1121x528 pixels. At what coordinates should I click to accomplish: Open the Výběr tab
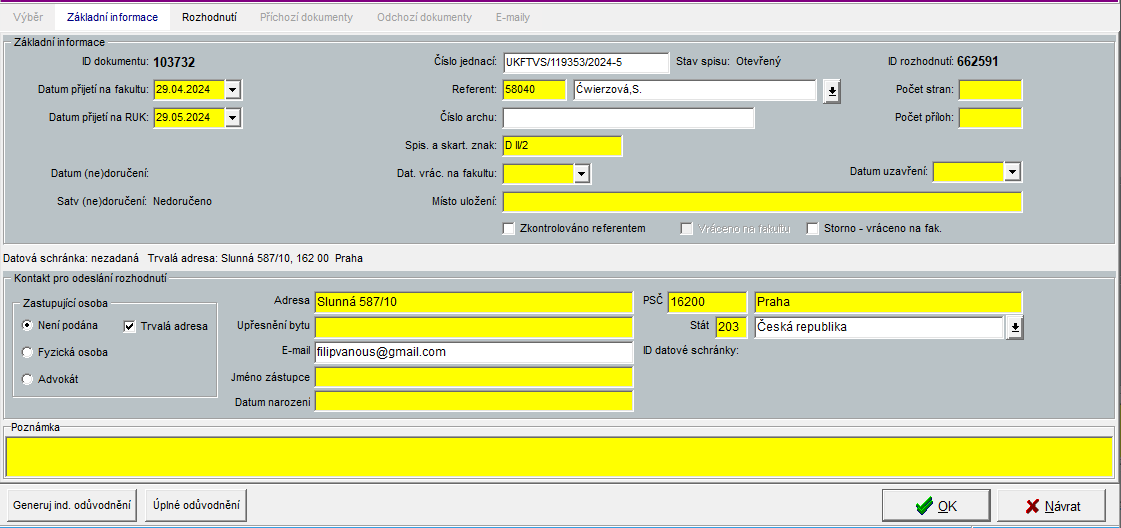point(27,18)
